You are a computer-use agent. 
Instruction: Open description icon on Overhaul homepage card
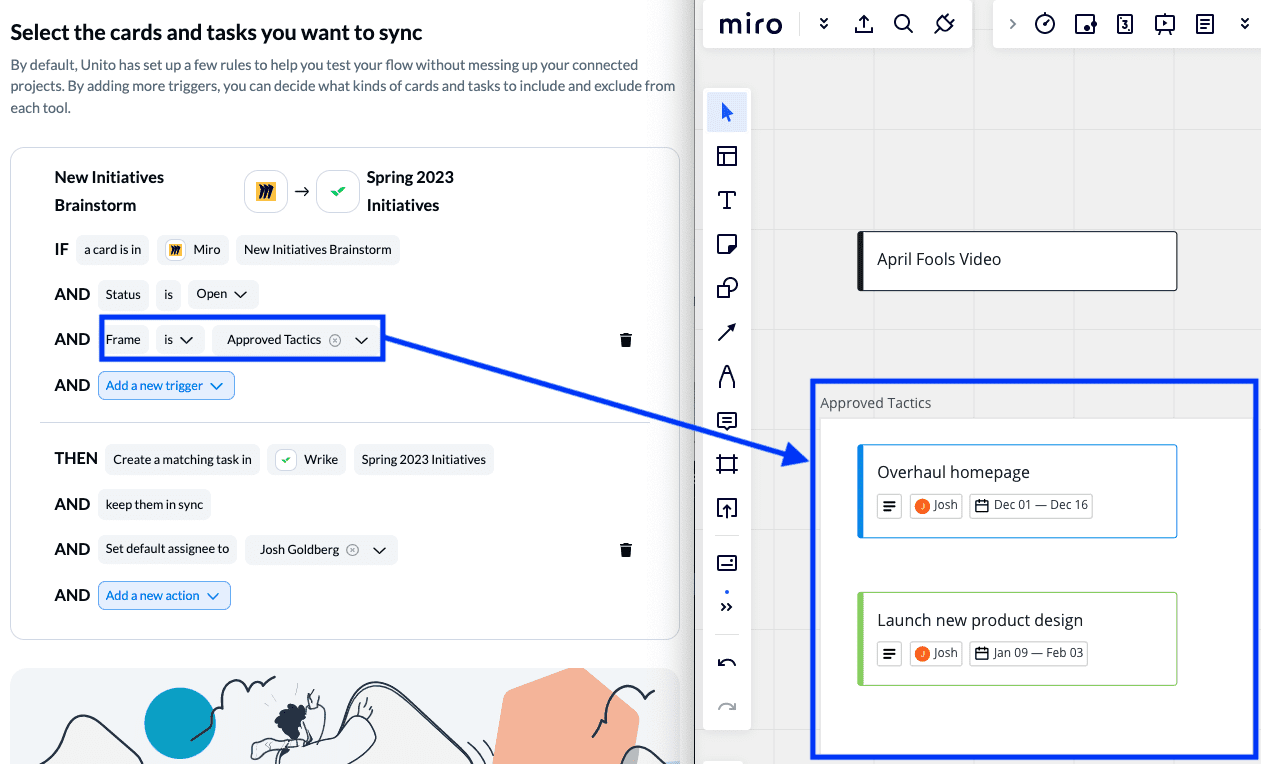pyautogui.click(x=889, y=506)
